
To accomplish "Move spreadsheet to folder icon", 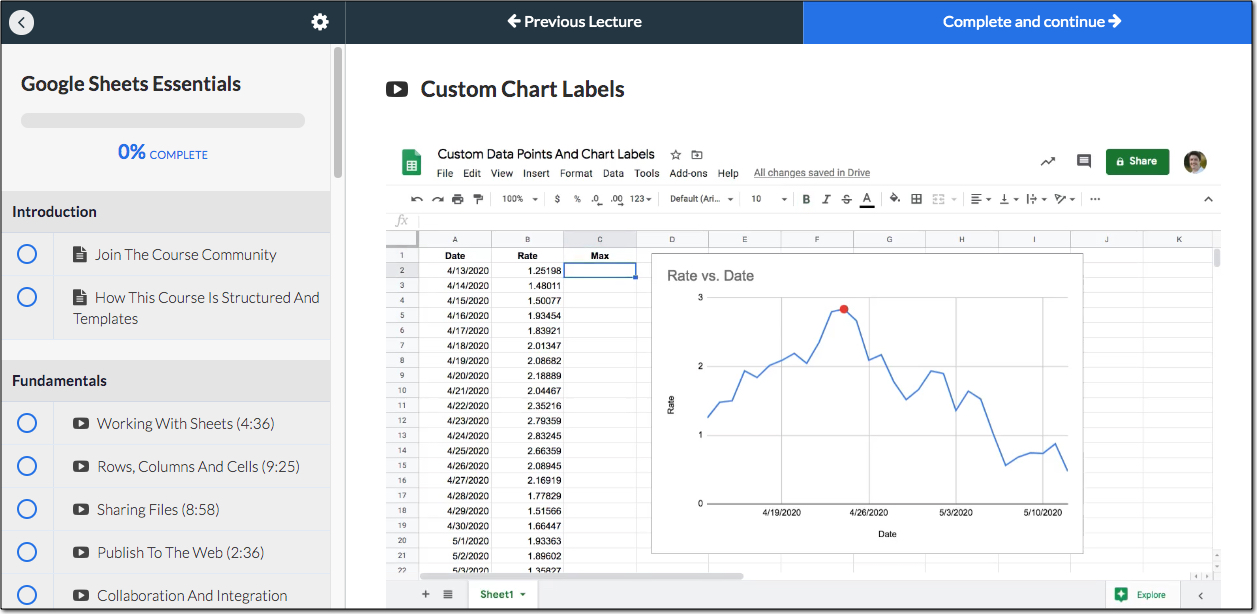I will click(x=697, y=155).
